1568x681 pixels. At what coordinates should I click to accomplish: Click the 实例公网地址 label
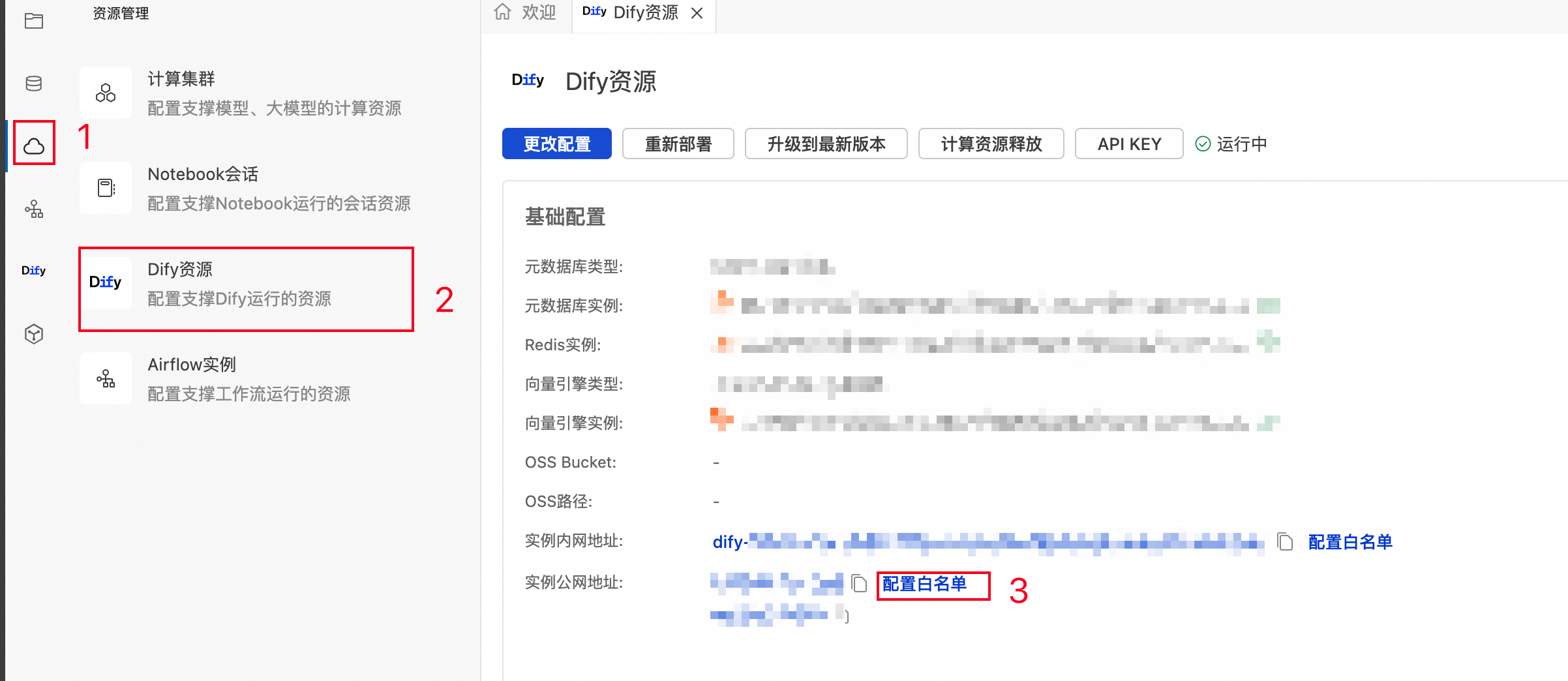click(574, 583)
